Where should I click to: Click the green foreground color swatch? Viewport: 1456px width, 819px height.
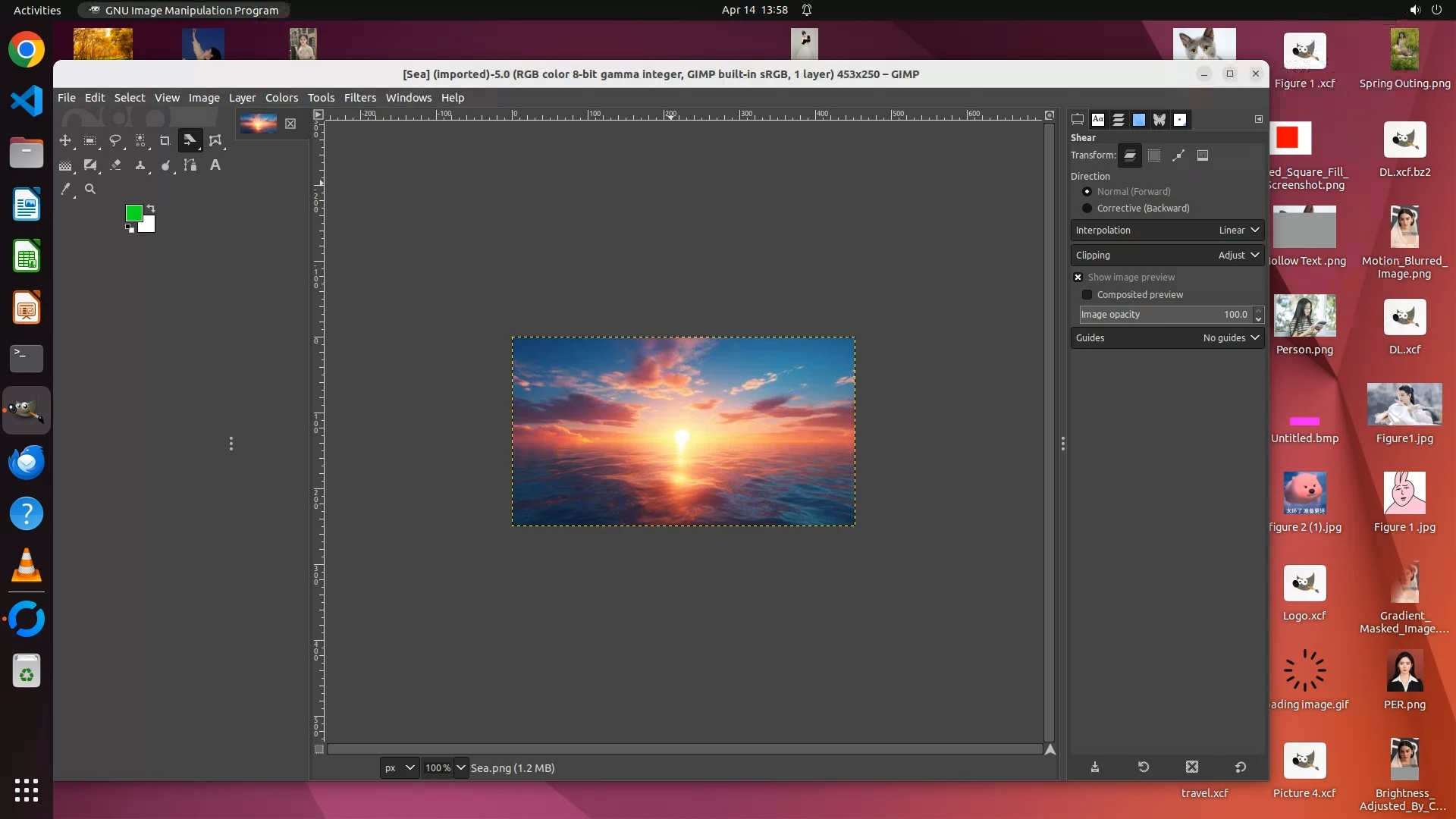click(x=133, y=213)
